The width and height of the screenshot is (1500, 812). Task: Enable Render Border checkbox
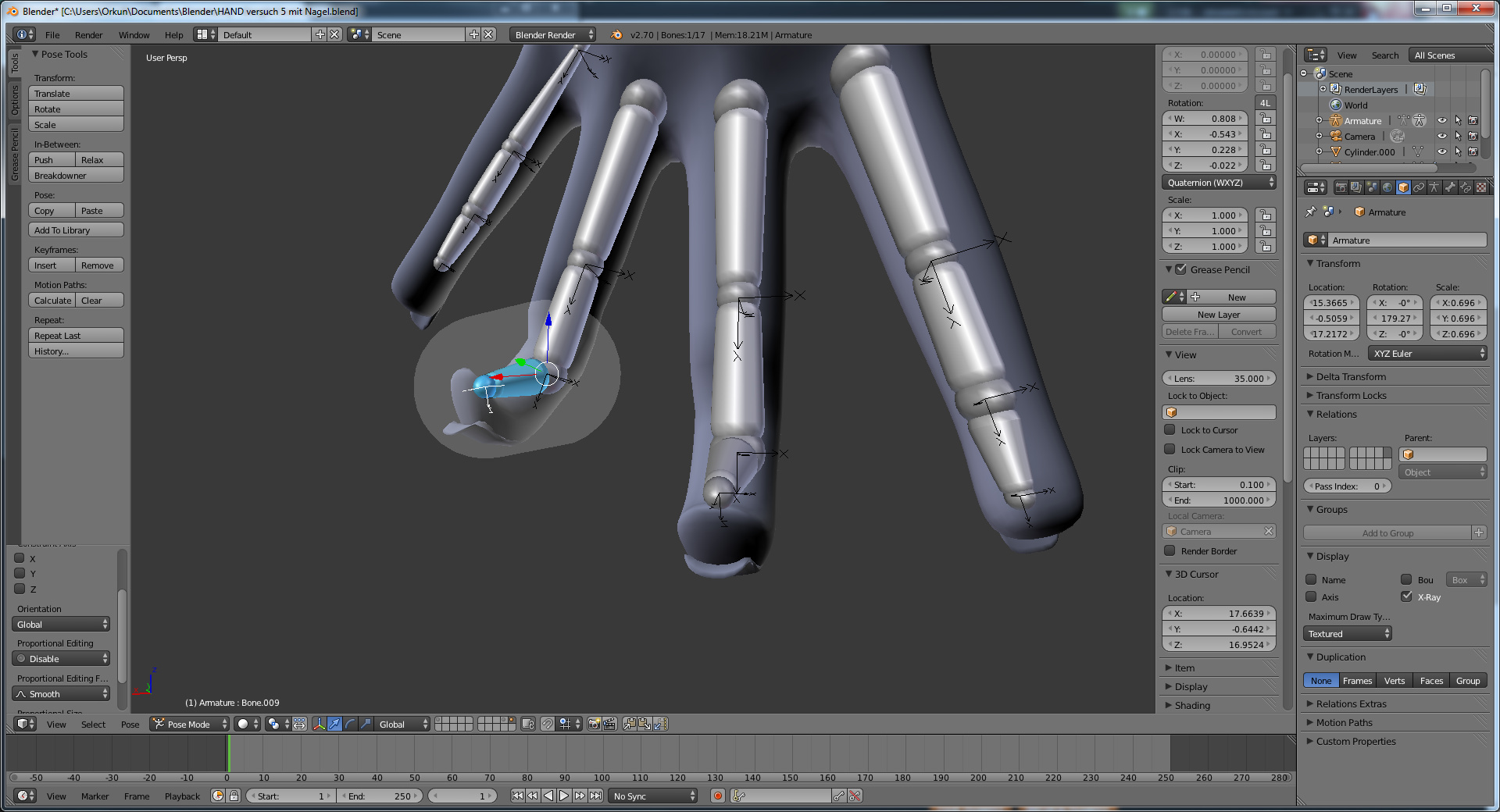(1170, 550)
